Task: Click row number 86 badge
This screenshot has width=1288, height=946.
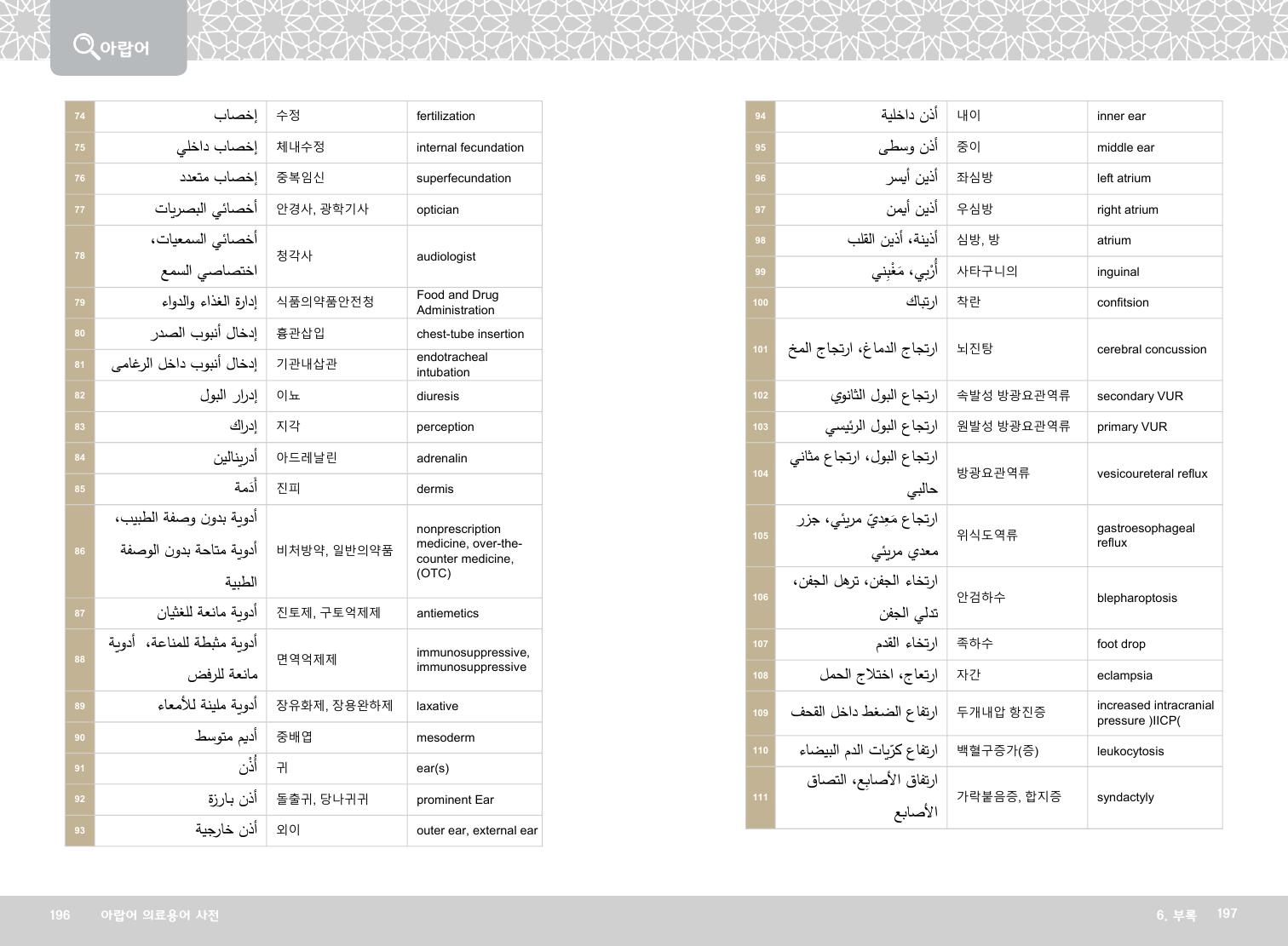Action: pos(80,551)
